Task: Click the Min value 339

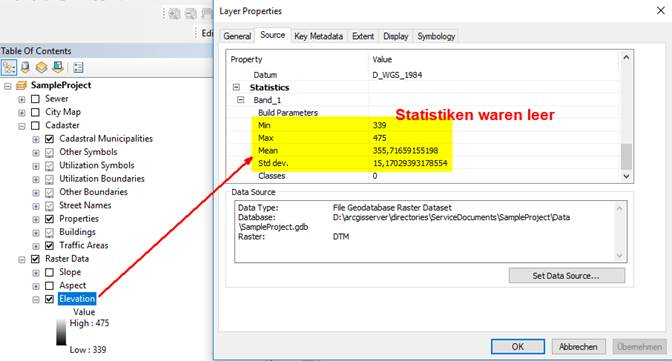Action: point(379,125)
